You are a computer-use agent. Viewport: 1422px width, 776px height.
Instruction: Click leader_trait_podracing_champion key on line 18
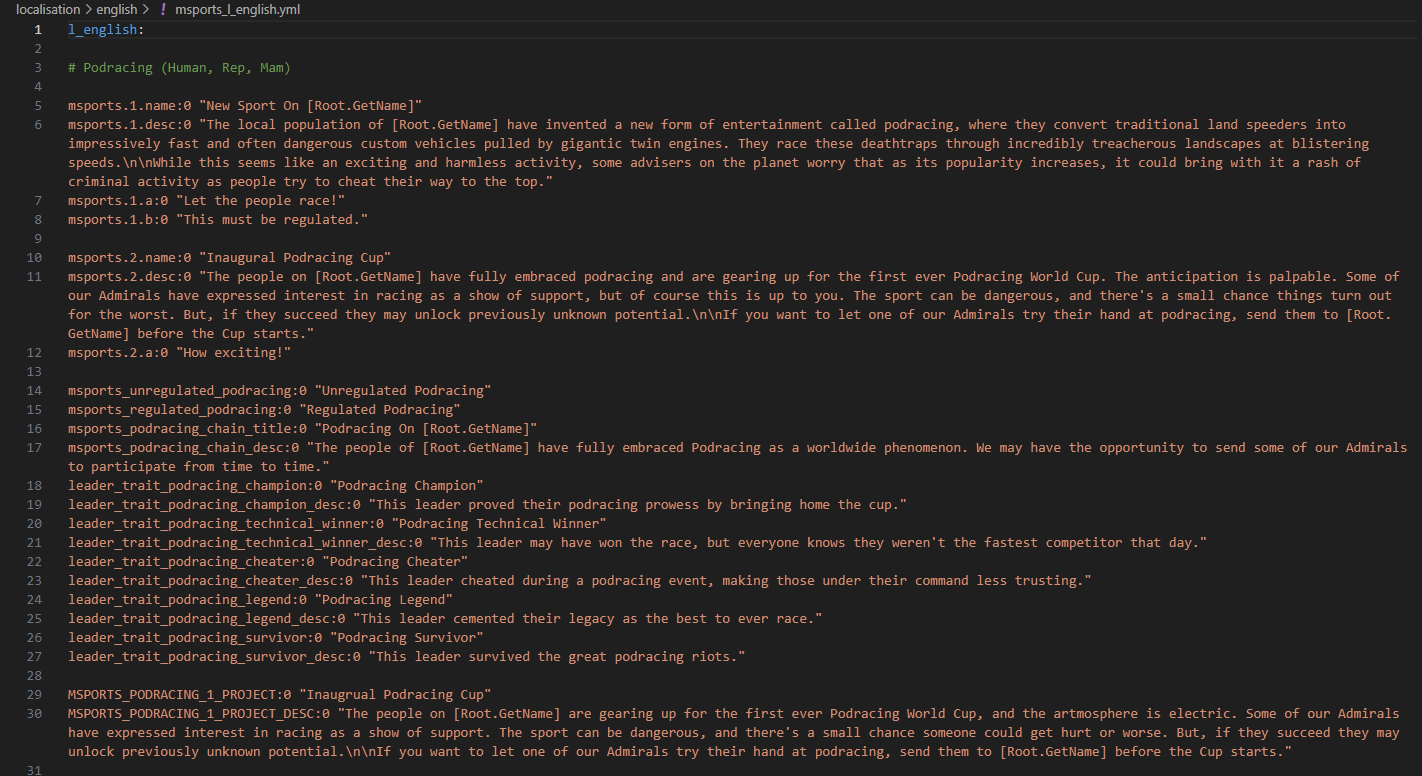187,485
